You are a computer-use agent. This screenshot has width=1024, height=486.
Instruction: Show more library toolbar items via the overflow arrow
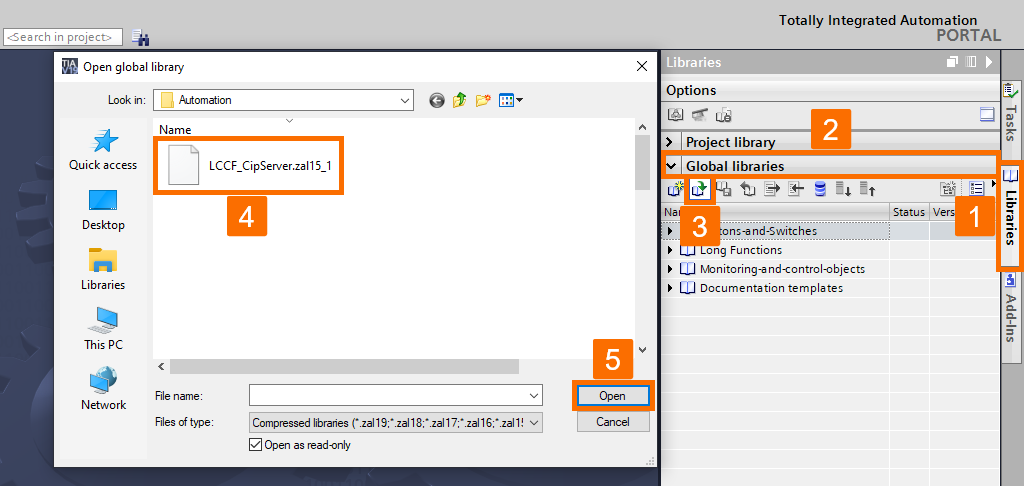pos(994,184)
